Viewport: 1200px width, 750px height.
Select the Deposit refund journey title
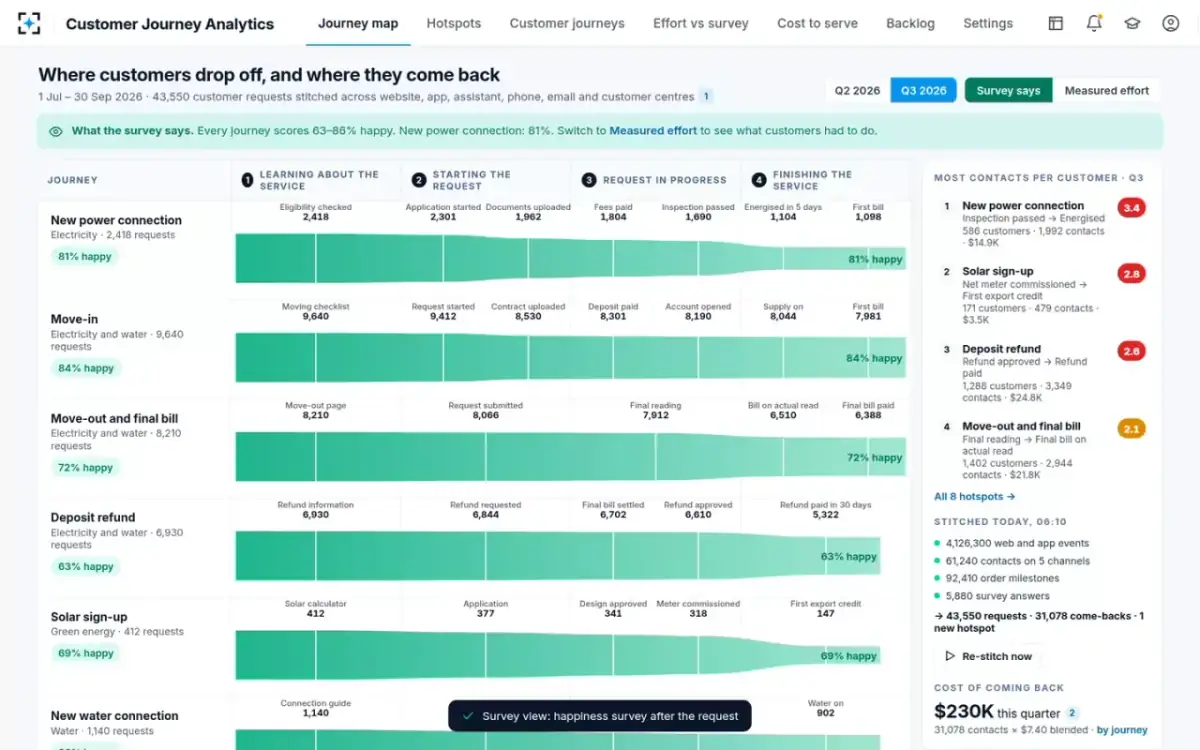(x=93, y=517)
